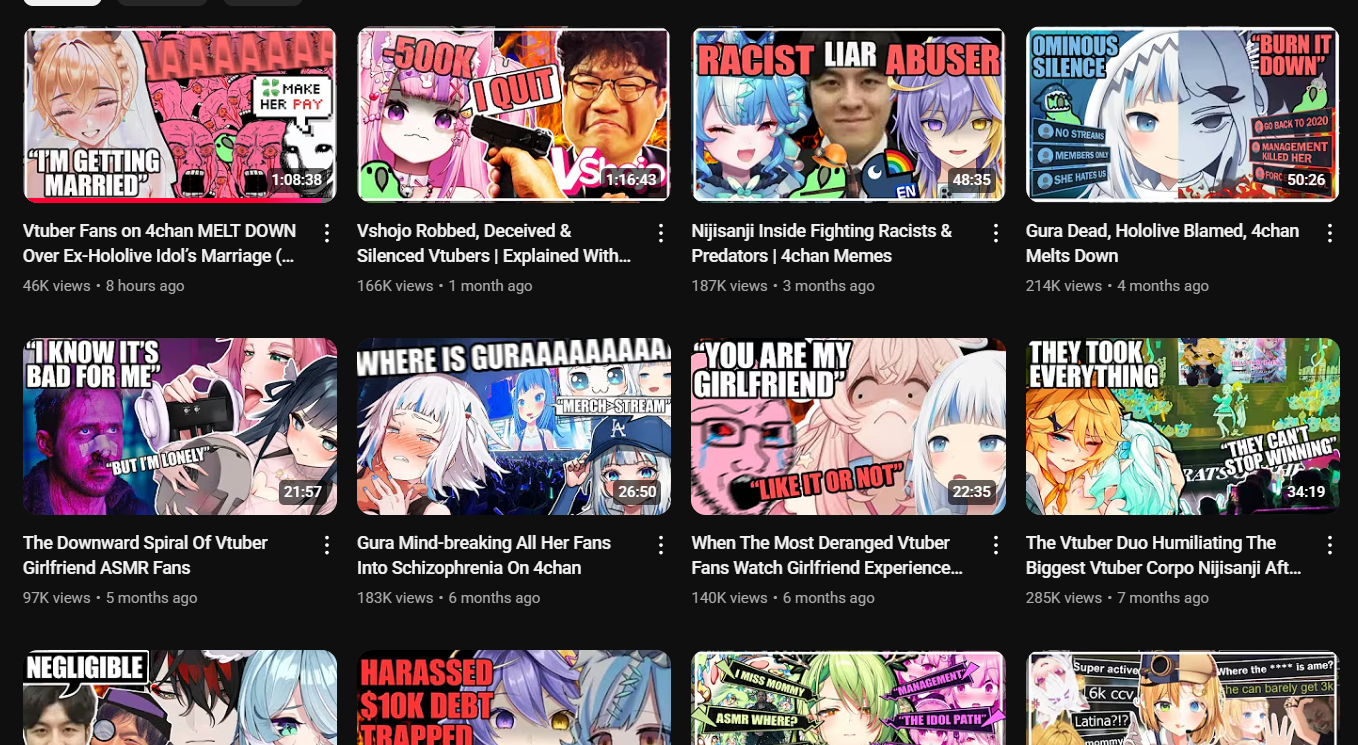
Task: Open title The Downward Spiral Of Vtuber Girlfriend
Action: pyautogui.click(x=146, y=555)
